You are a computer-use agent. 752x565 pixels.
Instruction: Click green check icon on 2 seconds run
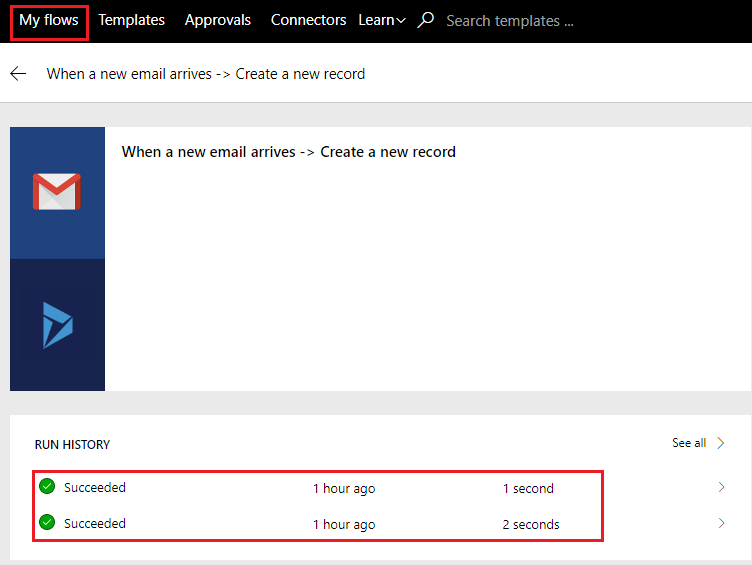pyautogui.click(x=47, y=522)
